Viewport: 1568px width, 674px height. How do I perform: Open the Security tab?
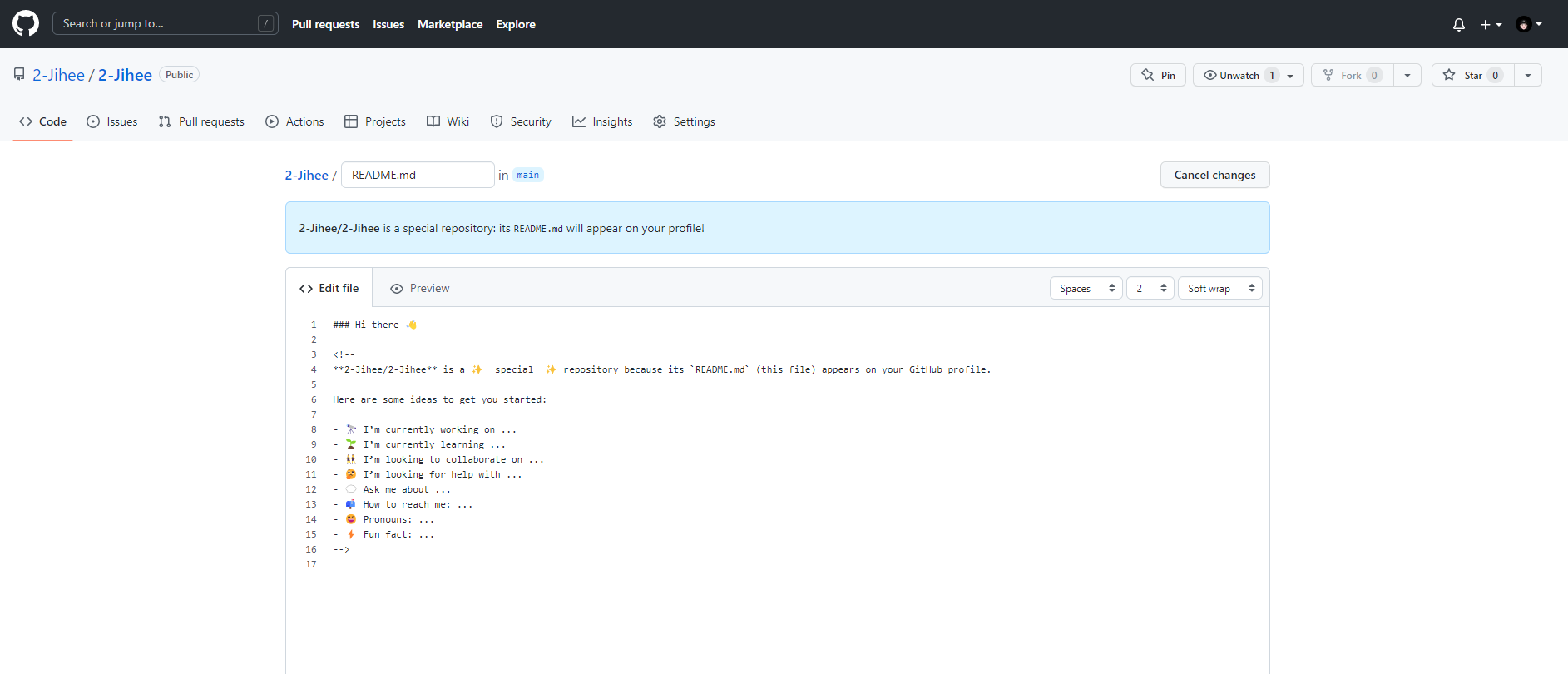pos(521,121)
